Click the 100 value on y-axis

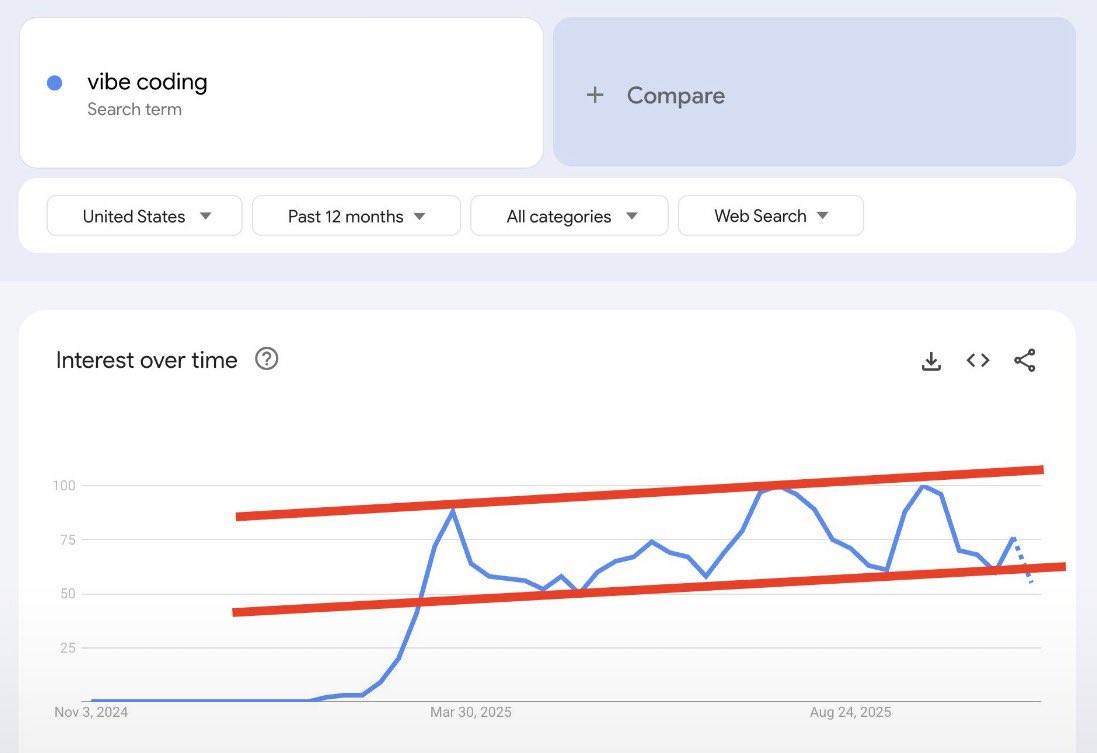pyautogui.click(x=64, y=486)
